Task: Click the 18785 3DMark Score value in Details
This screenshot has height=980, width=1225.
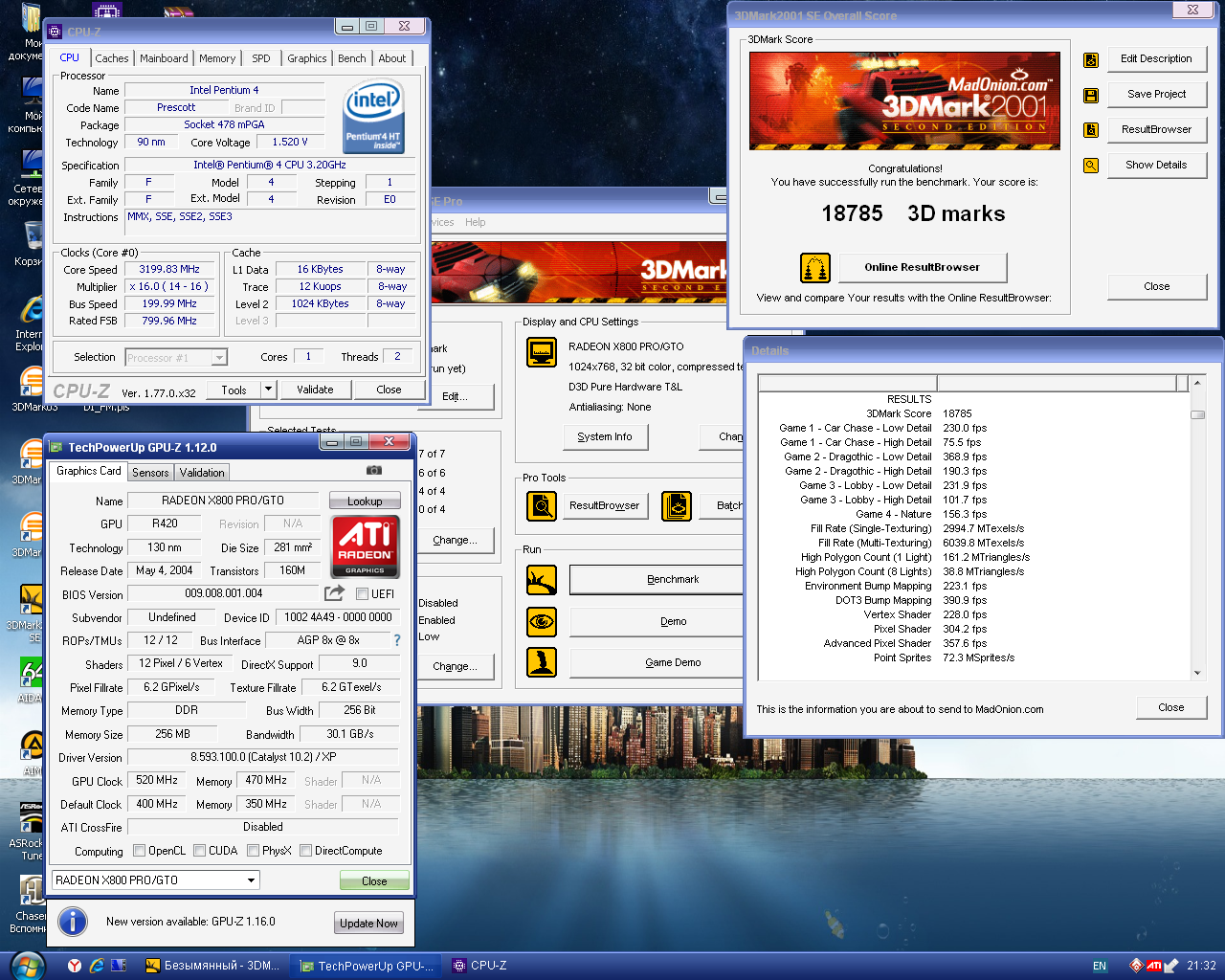Action: click(x=957, y=413)
